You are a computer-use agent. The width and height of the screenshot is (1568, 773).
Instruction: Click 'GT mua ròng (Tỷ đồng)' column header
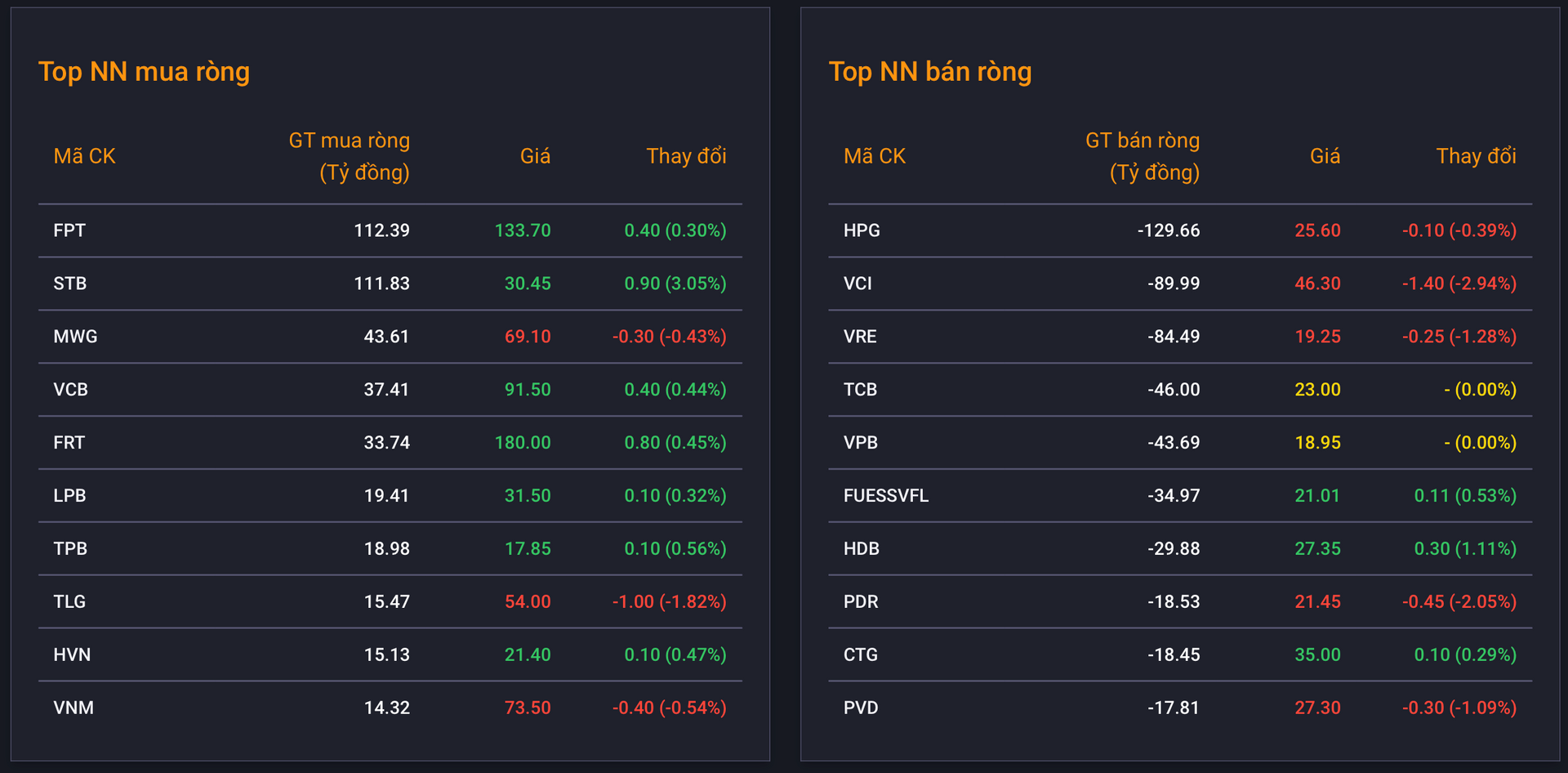tap(350, 156)
